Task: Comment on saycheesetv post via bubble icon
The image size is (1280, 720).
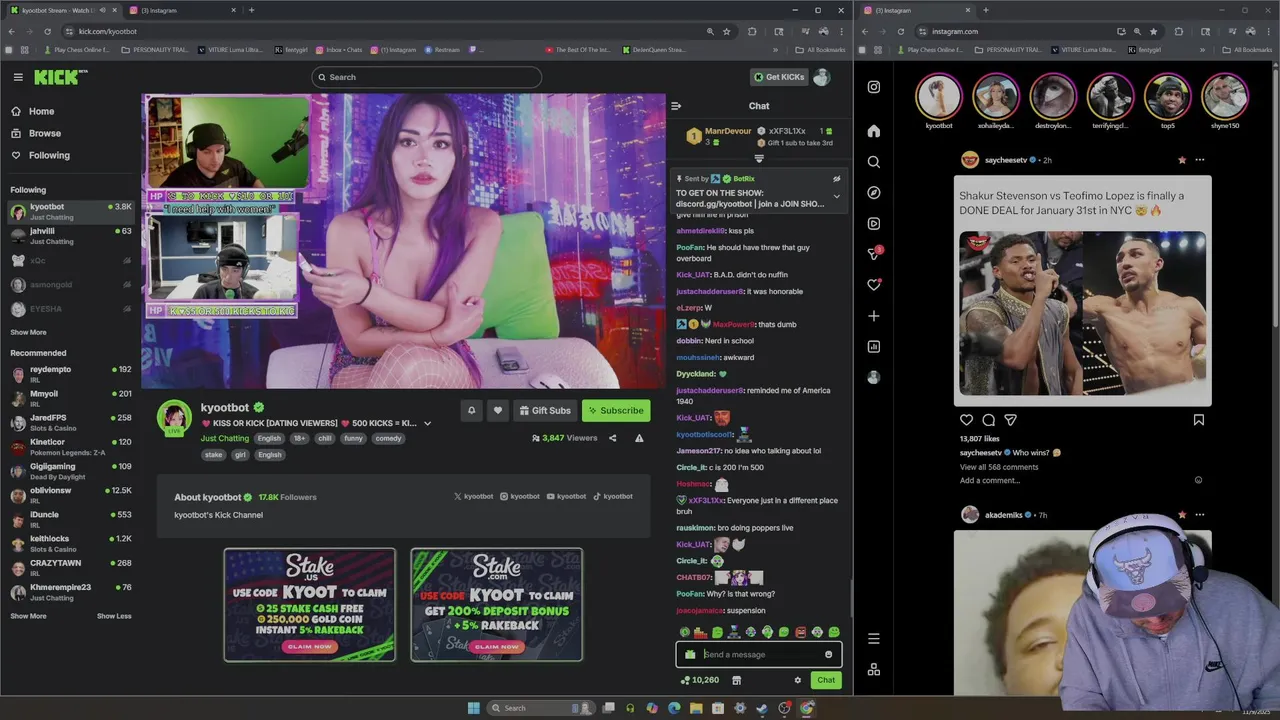Action: click(988, 420)
